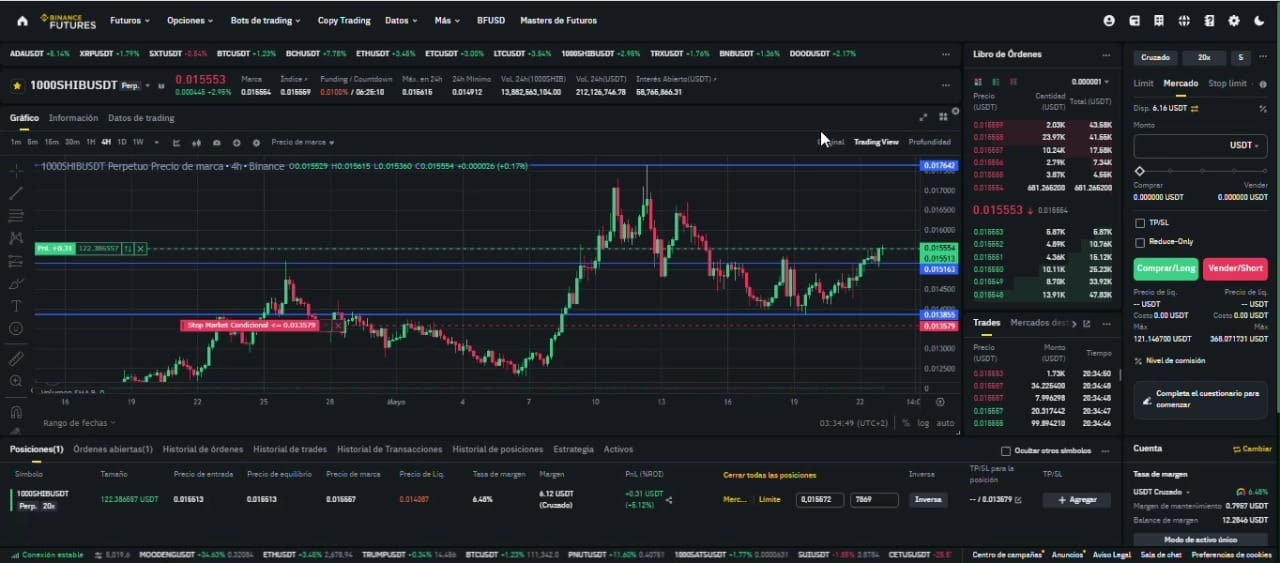Open the orders icon in top bar

[1159, 20]
